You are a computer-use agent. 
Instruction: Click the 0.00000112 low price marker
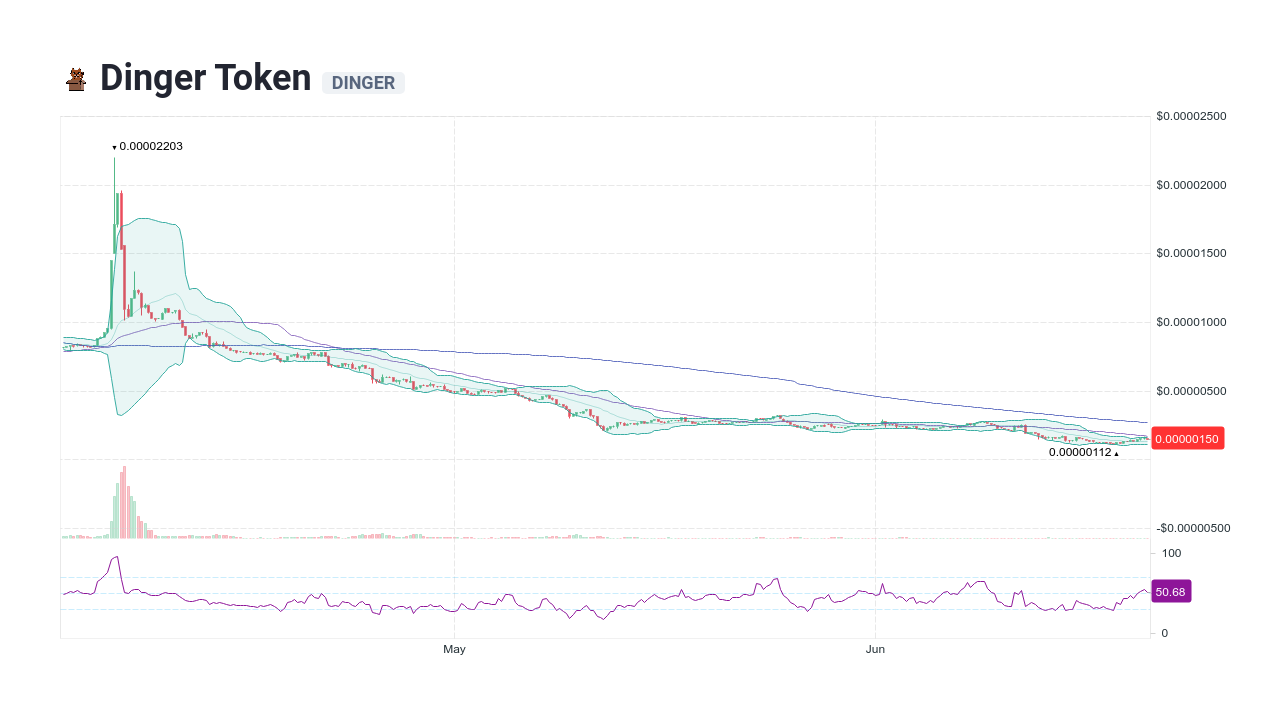pyautogui.click(x=1084, y=452)
